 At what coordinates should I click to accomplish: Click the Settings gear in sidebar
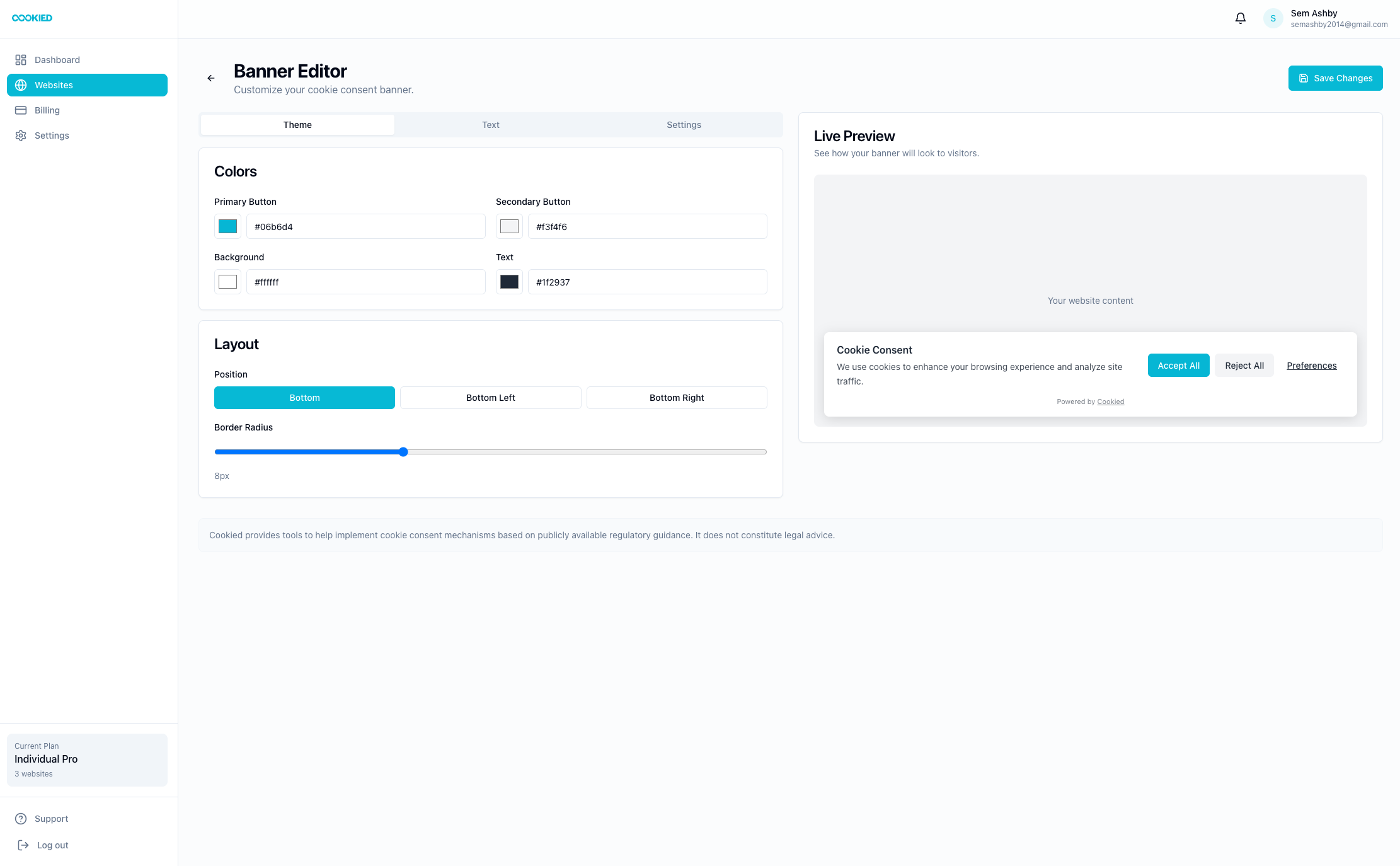21,135
